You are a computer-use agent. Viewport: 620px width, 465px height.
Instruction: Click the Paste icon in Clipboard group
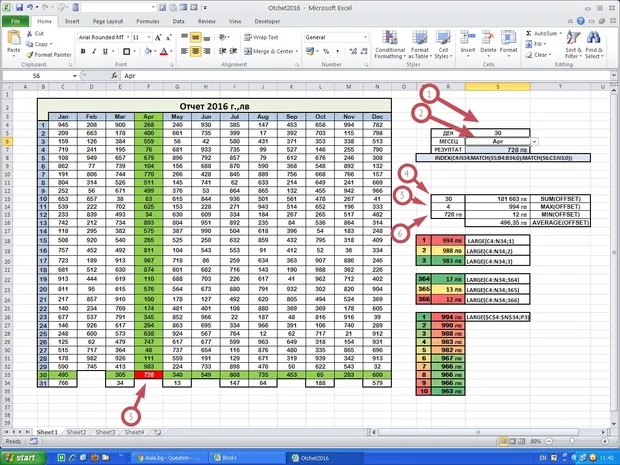(14, 40)
